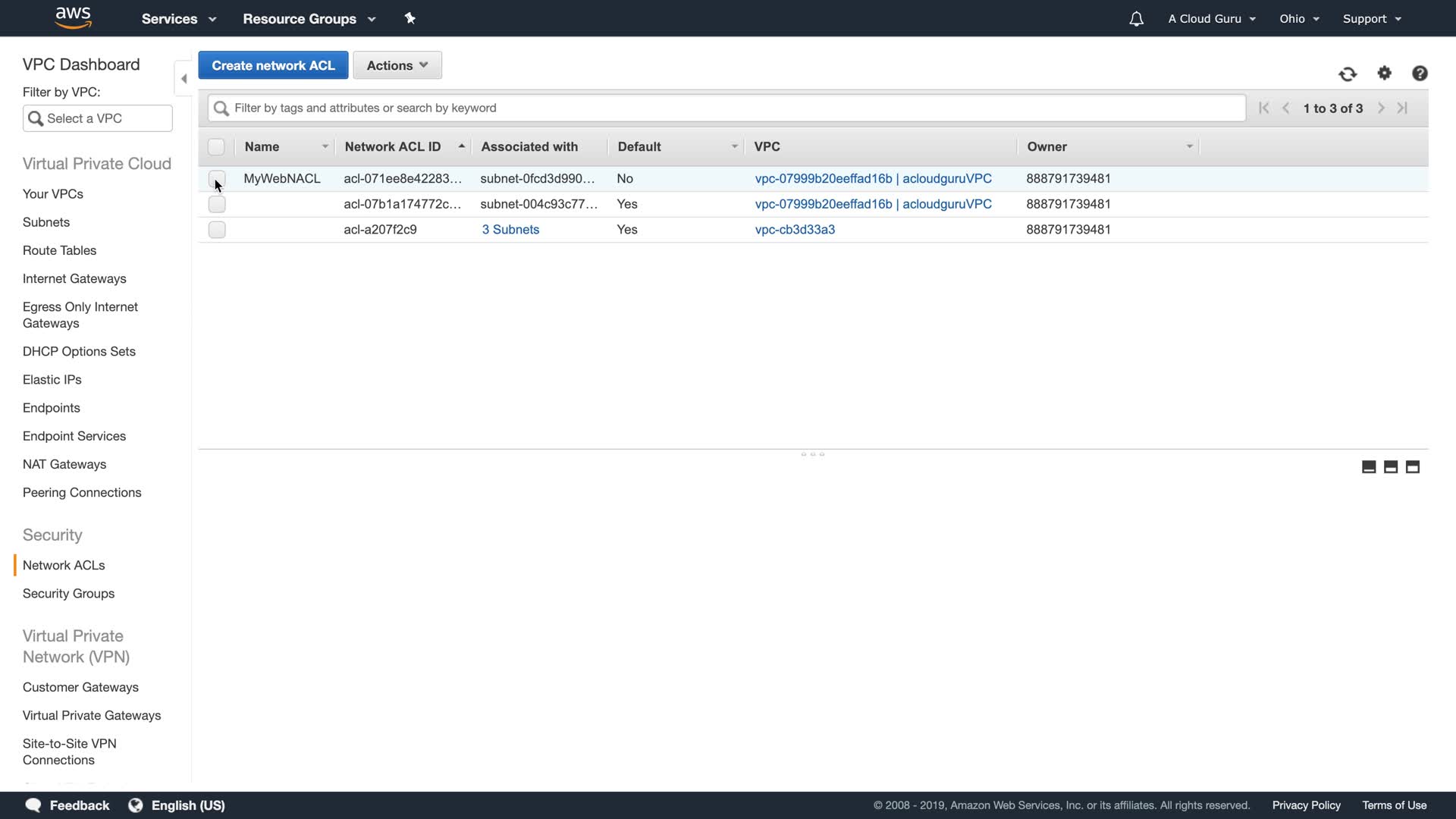Toggle the select-all header checkbox

pos(216,147)
